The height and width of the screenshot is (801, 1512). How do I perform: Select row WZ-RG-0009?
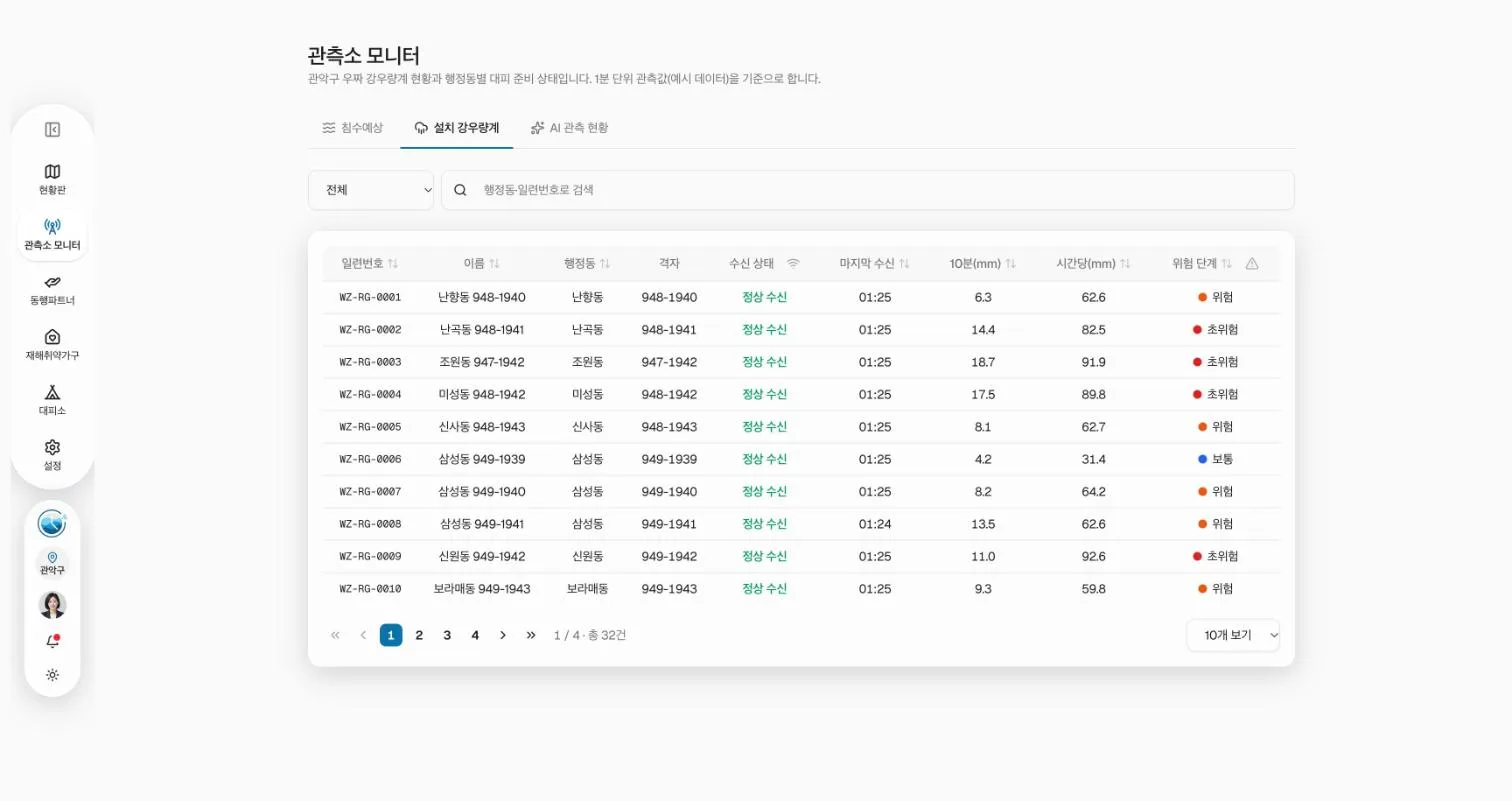tap(801, 556)
